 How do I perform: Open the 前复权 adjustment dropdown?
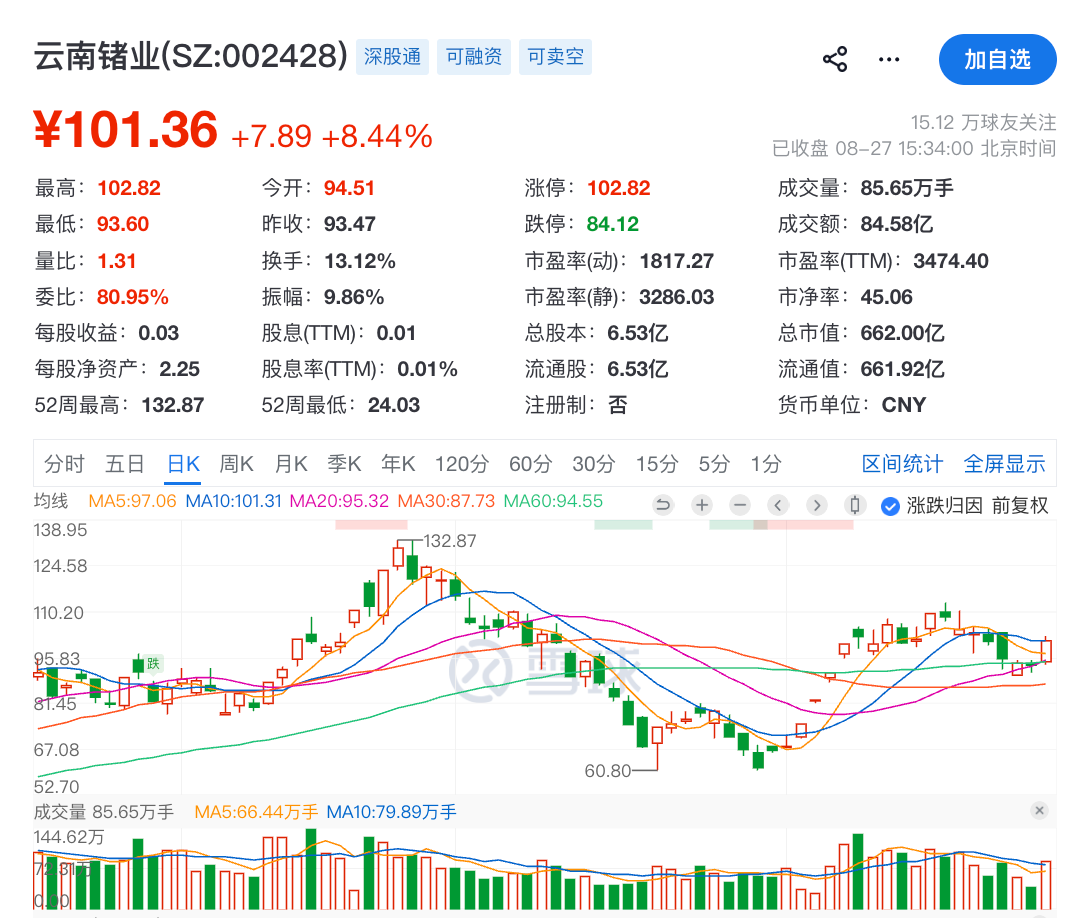[1020, 506]
